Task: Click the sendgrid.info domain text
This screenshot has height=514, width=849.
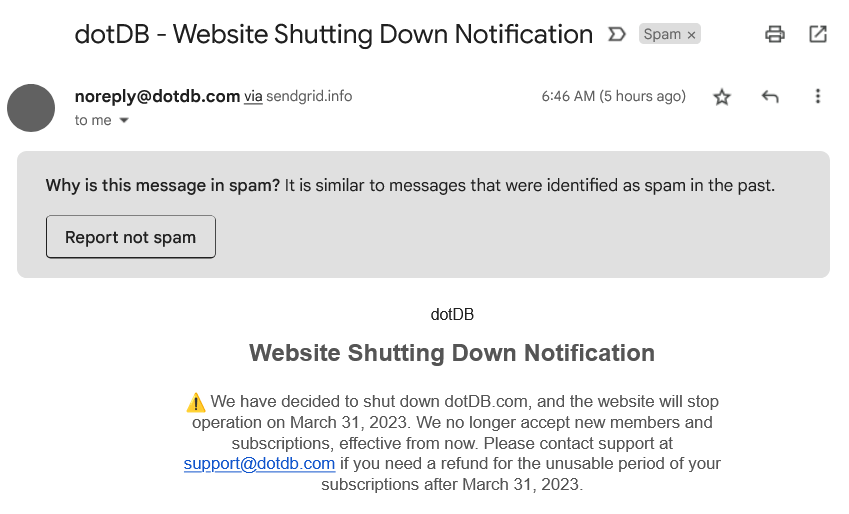Action: [309, 96]
